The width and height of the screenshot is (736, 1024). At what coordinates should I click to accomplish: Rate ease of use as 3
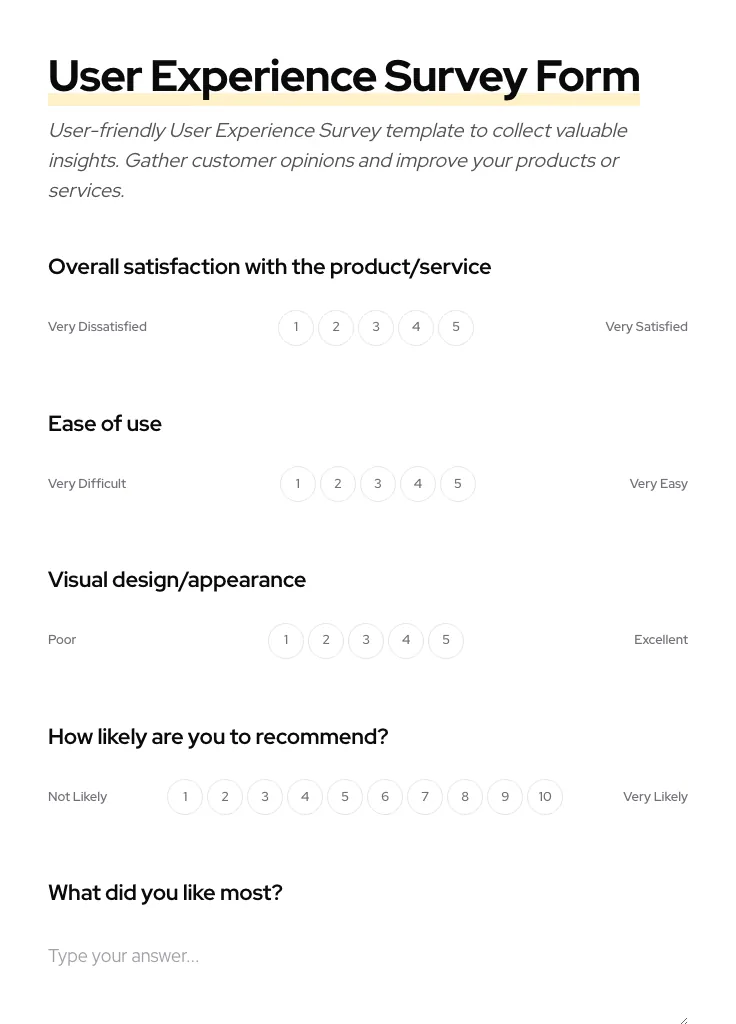coord(377,483)
